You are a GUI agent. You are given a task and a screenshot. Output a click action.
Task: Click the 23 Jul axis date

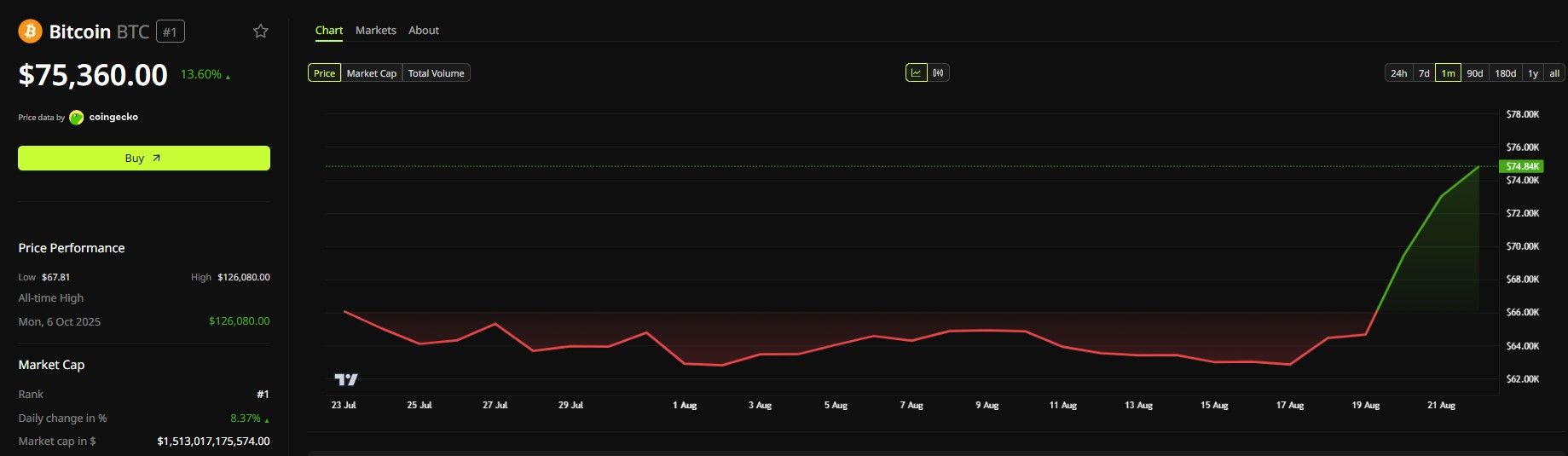[344, 406]
